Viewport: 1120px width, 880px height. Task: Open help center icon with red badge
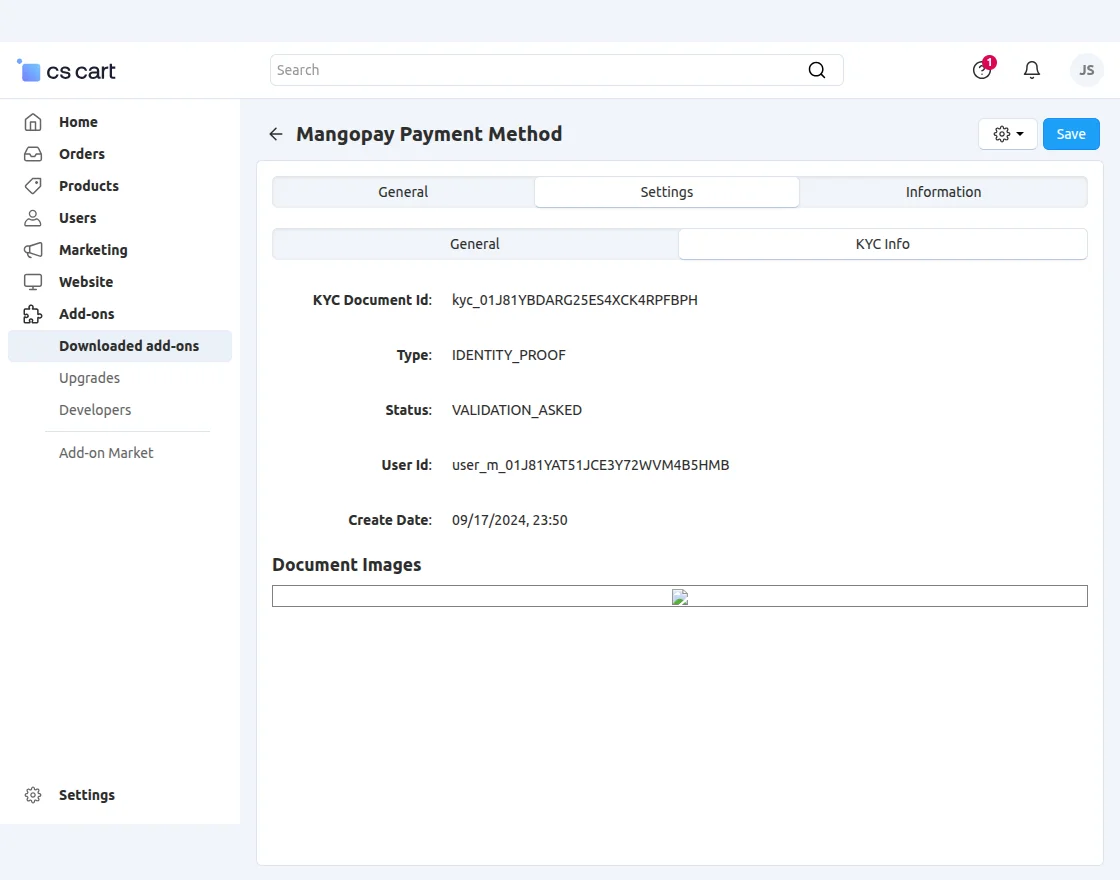pyautogui.click(x=983, y=69)
